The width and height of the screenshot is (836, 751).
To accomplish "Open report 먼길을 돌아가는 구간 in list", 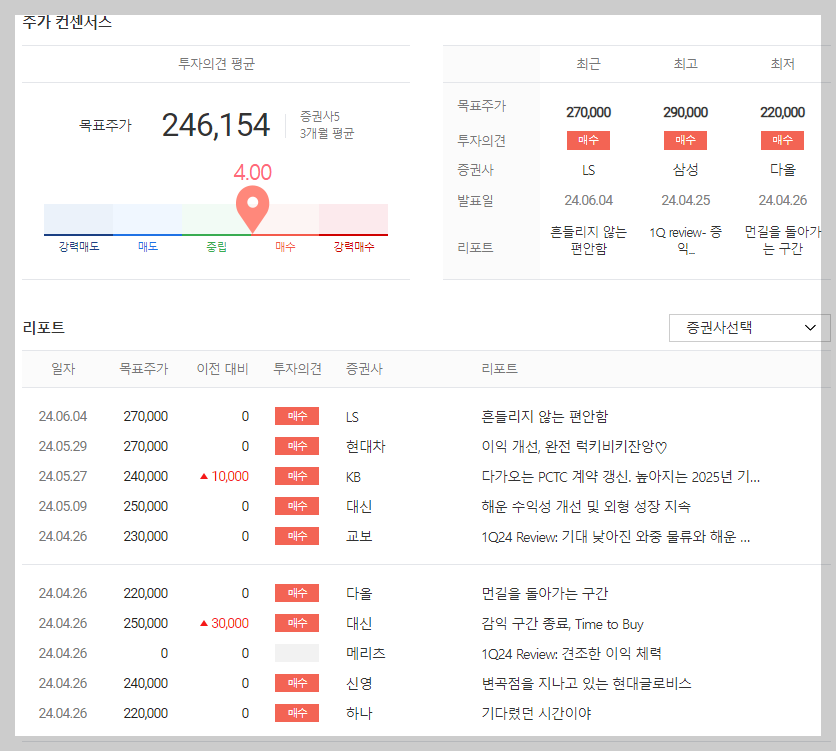I will tap(544, 593).
